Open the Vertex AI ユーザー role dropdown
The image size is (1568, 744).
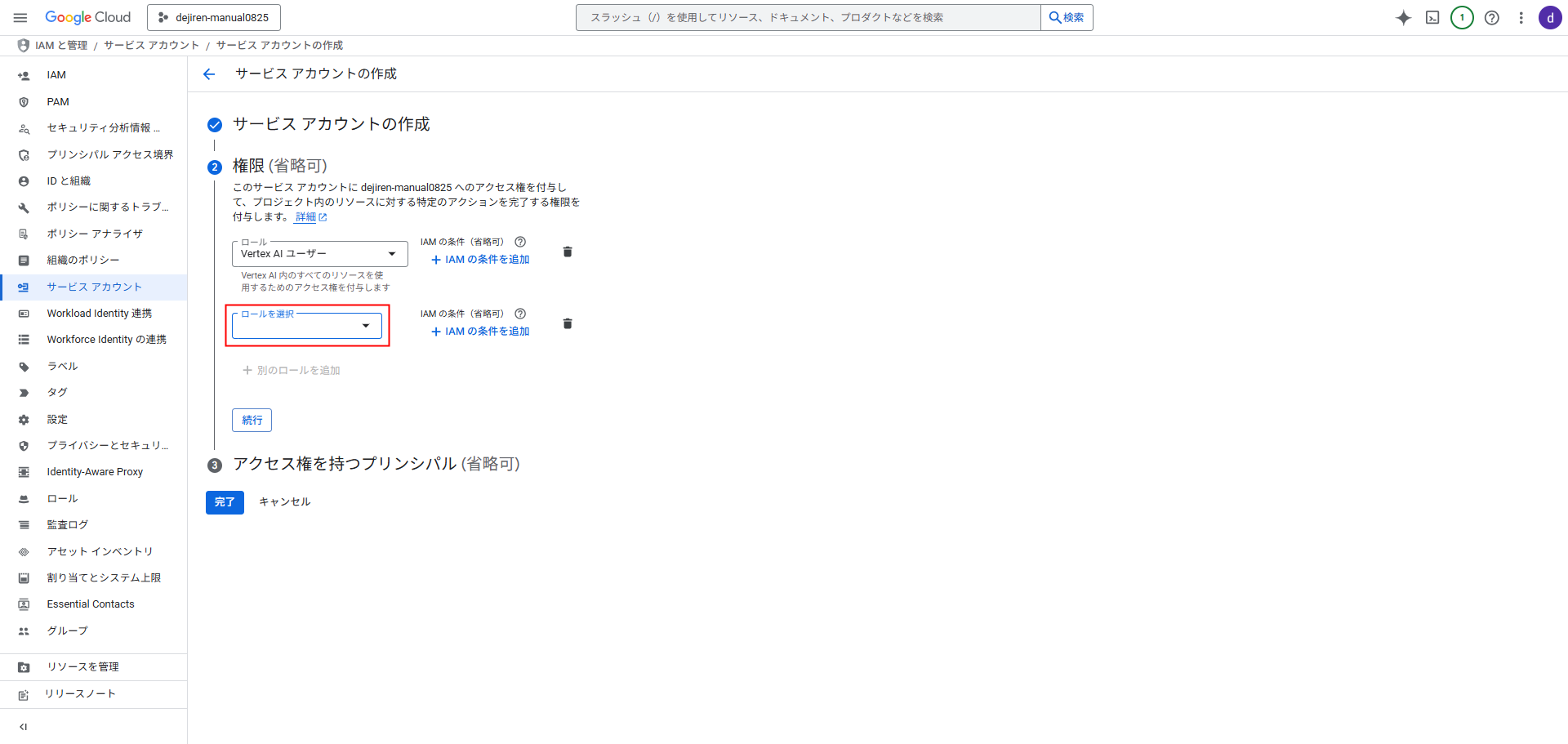tap(319, 254)
